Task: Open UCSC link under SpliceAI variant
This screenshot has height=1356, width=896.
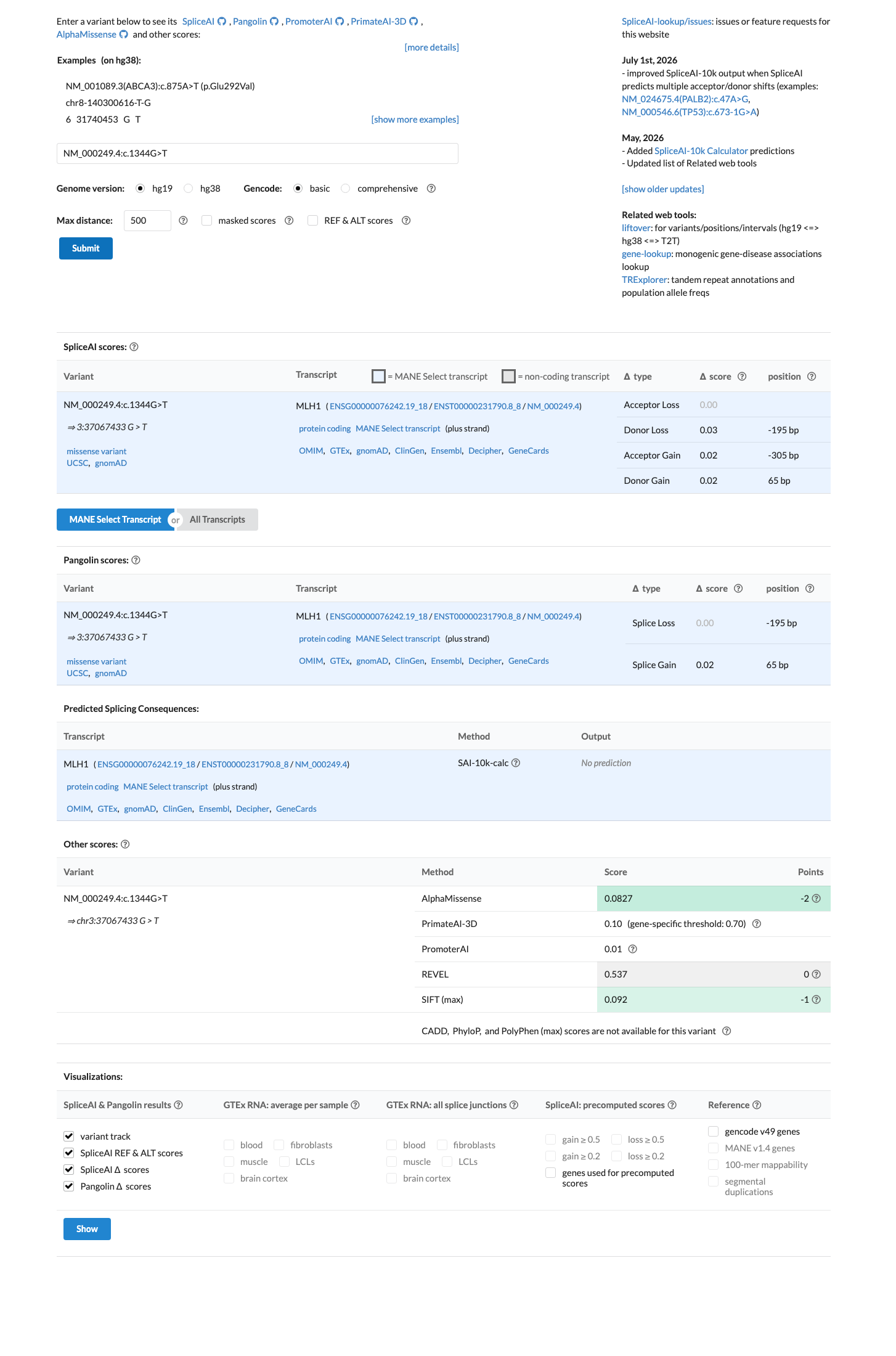Action: [x=77, y=464]
